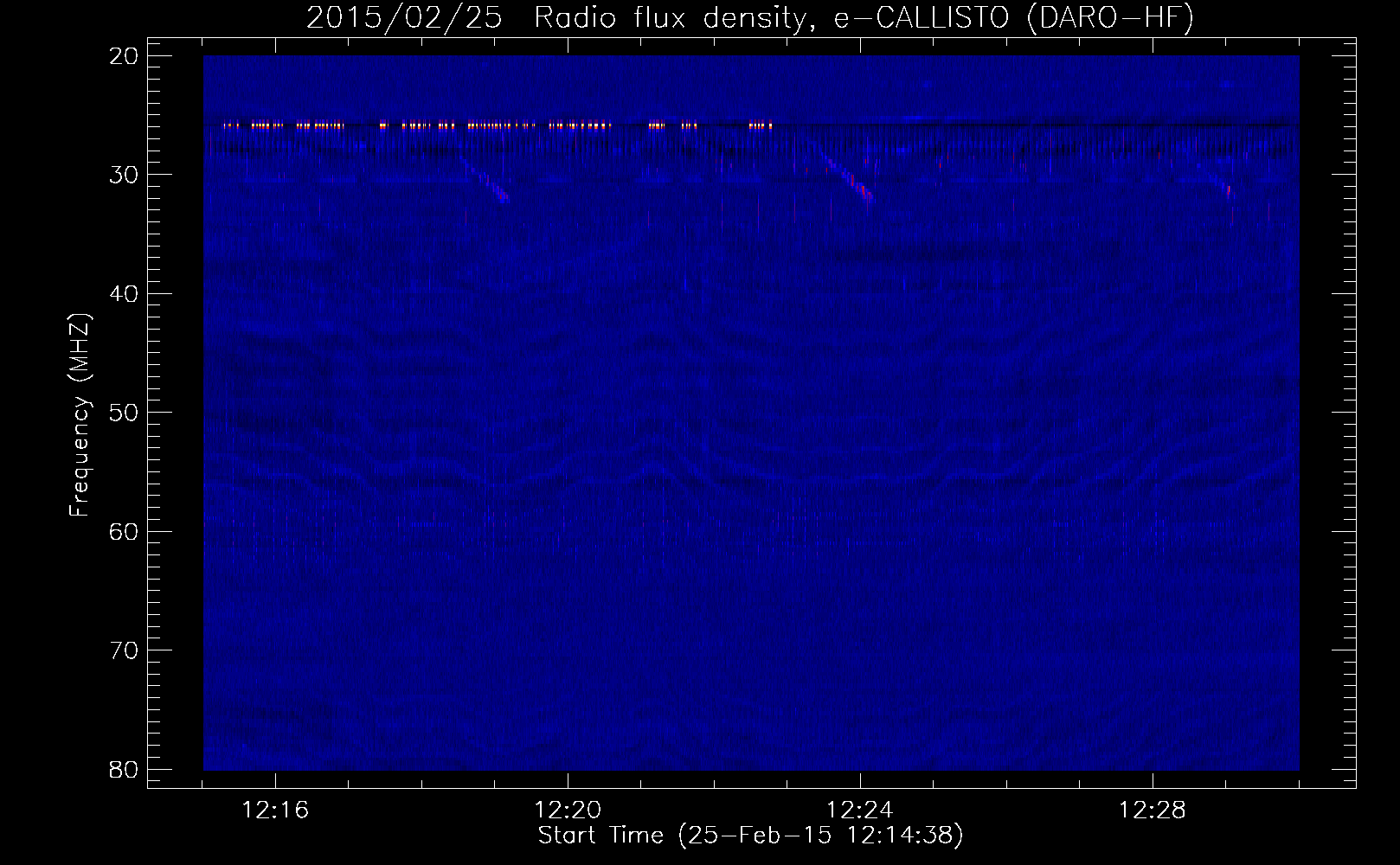Click the 12:16 time tick label

point(276,811)
